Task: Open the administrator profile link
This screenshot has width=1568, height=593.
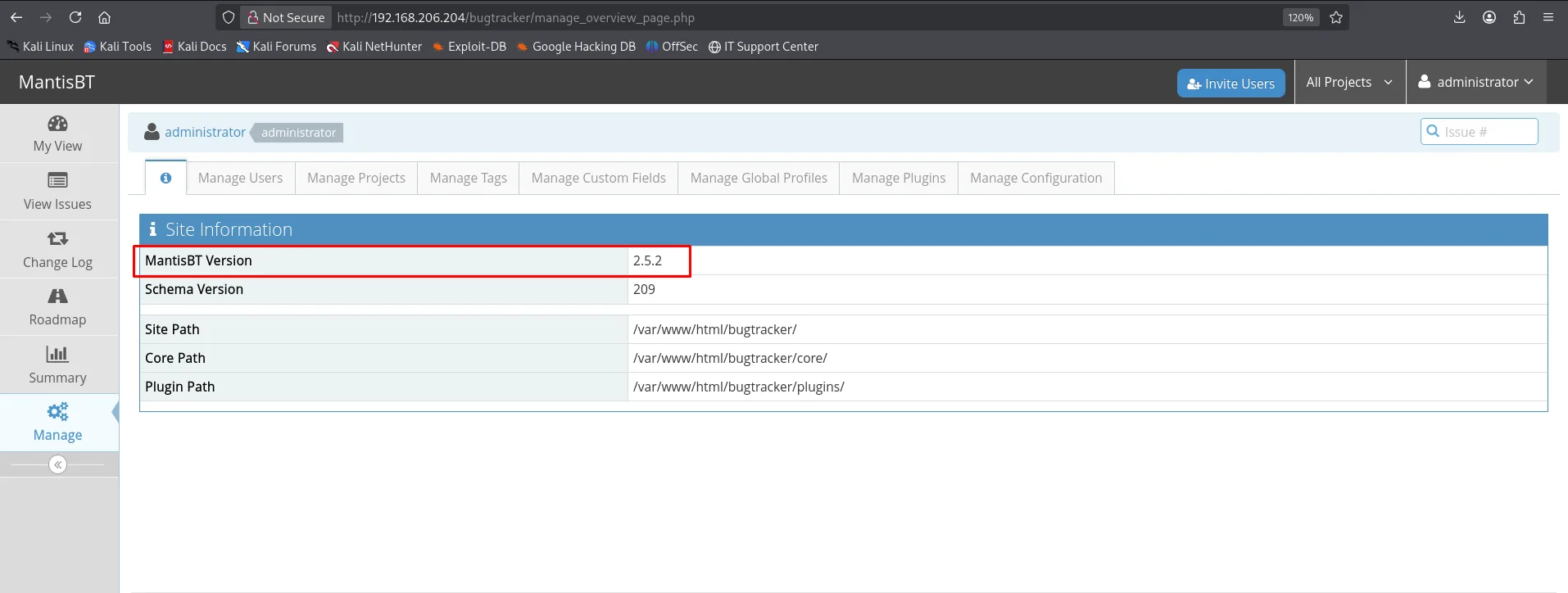Action: 205,132
